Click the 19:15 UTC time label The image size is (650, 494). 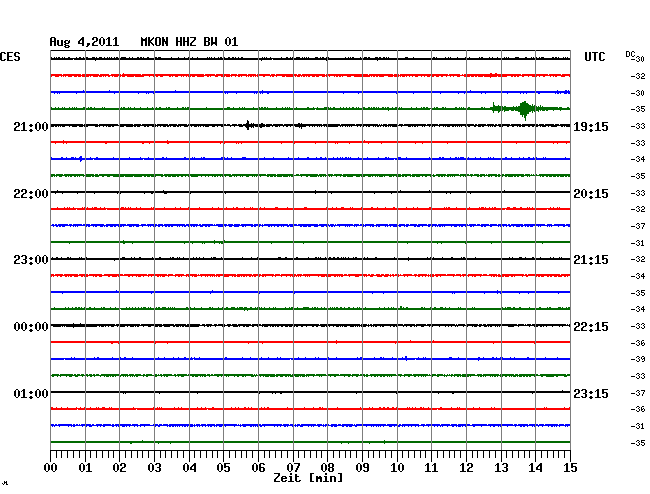pos(591,127)
